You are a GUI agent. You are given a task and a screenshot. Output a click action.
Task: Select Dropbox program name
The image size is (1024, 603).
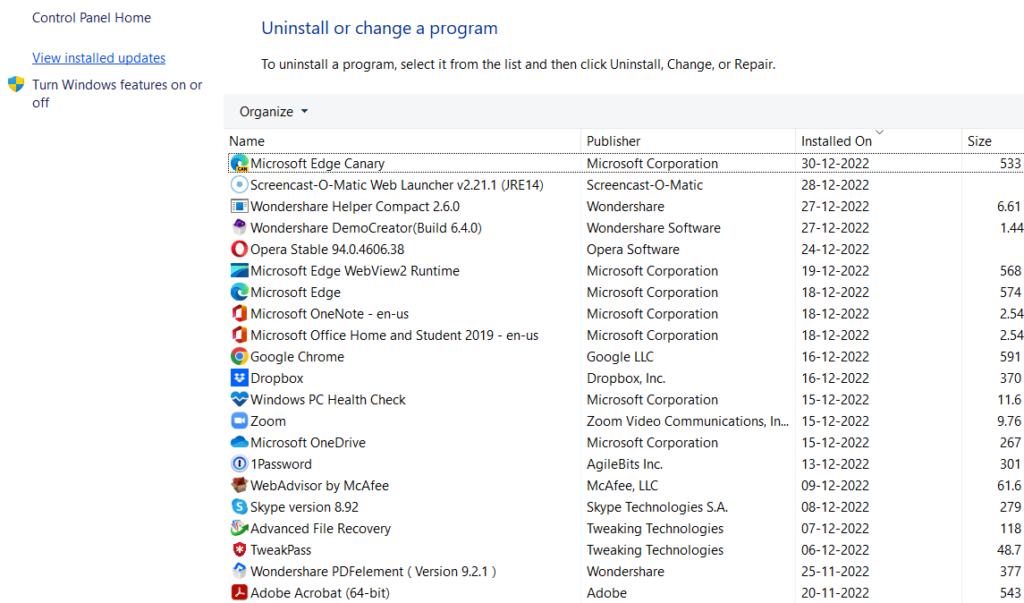pyautogui.click(x=277, y=378)
